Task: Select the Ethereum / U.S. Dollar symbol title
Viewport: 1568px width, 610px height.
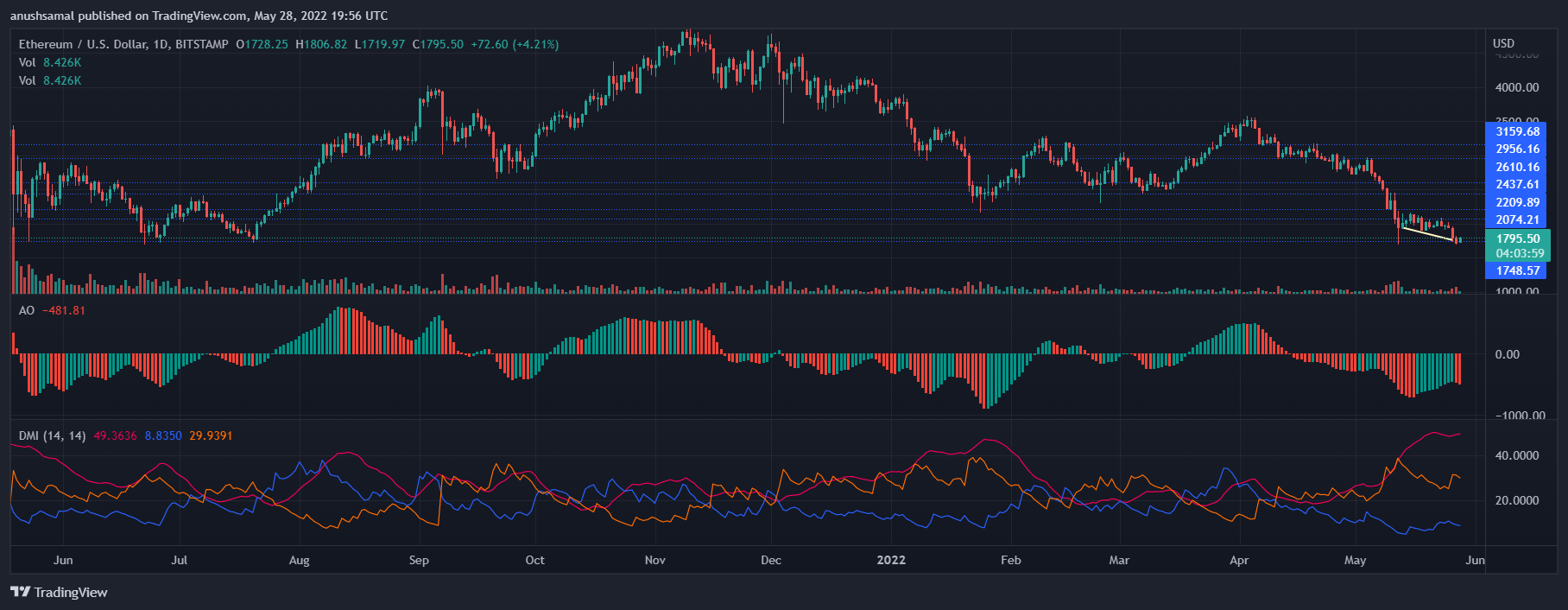Action: point(123,44)
